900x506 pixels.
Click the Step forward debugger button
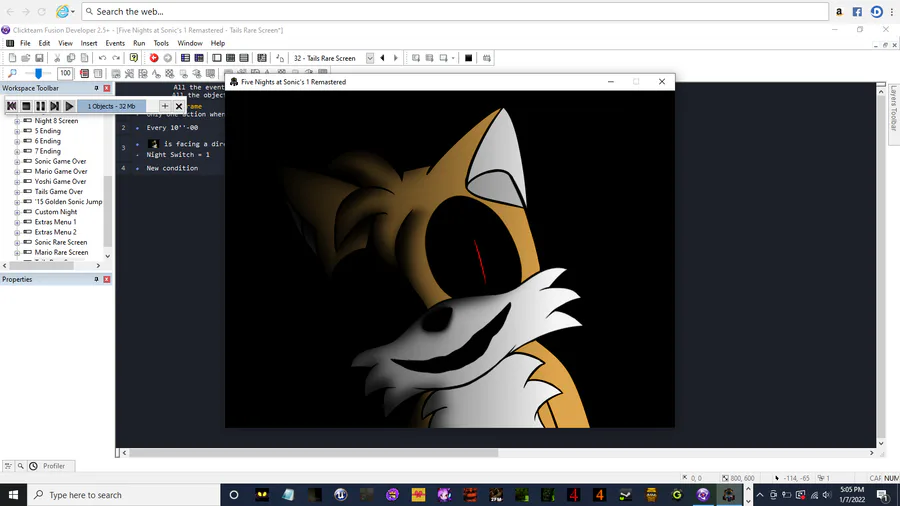(x=55, y=106)
